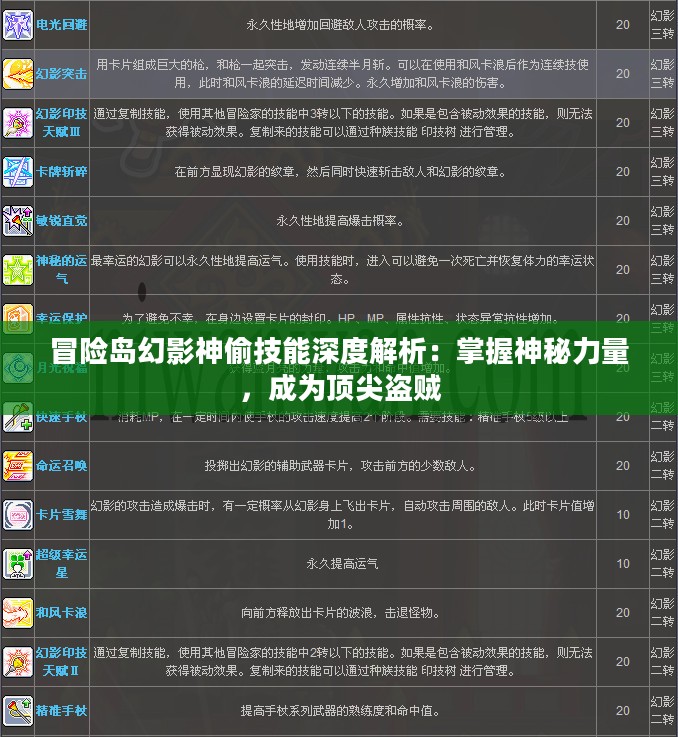Click the 敏锐直觉 skill icon

(18, 220)
